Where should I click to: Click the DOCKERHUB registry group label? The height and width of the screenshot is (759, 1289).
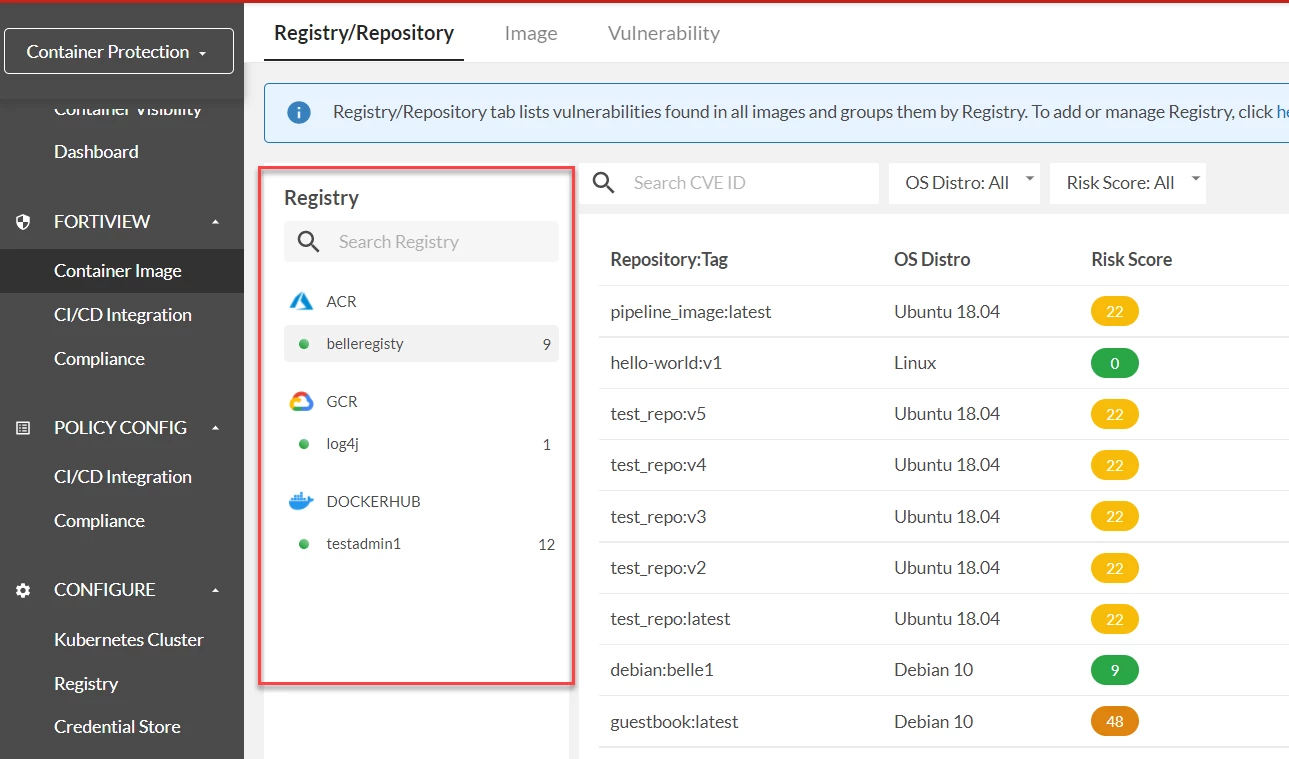click(x=373, y=502)
